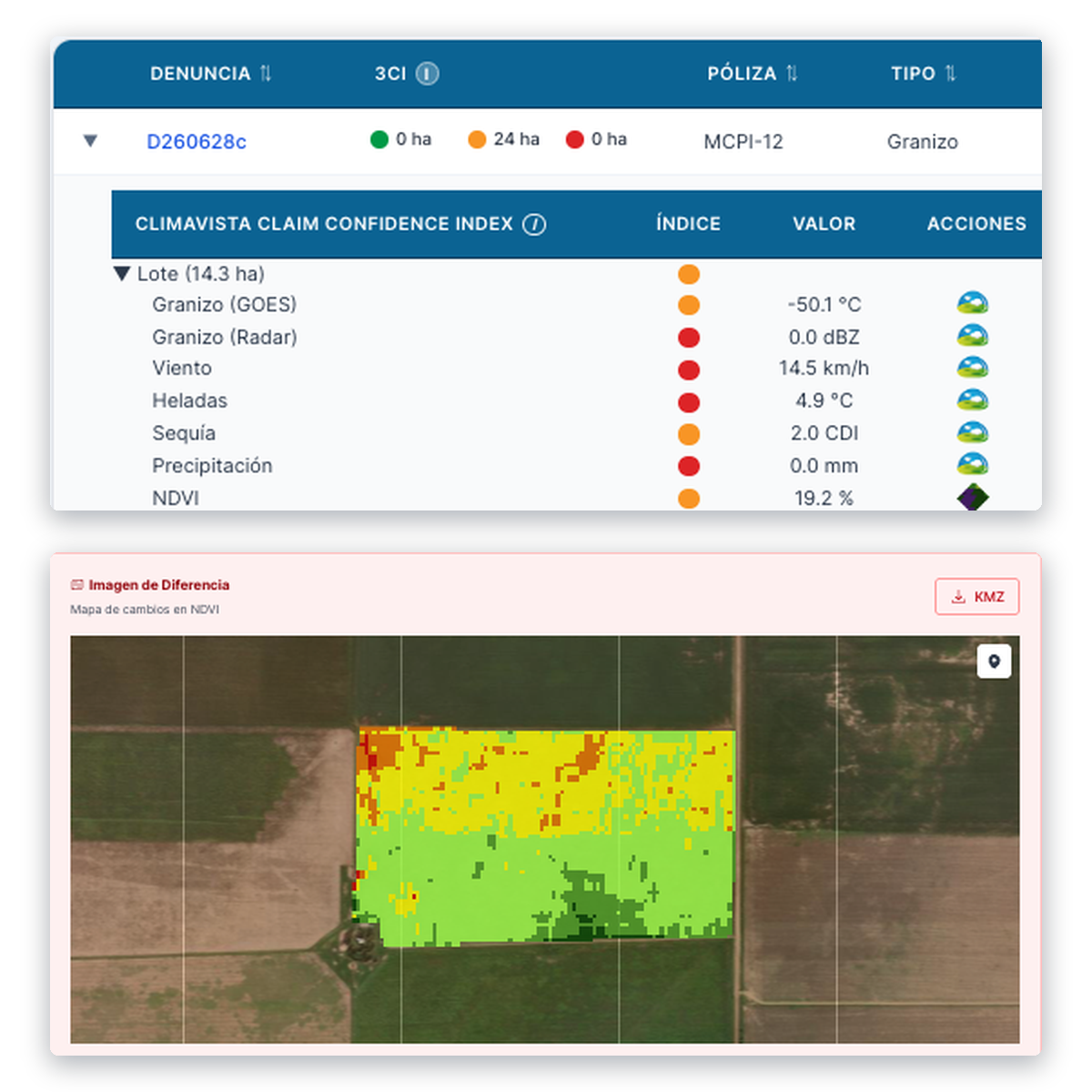
Task: Click the red Viento index indicator
Action: click(689, 370)
